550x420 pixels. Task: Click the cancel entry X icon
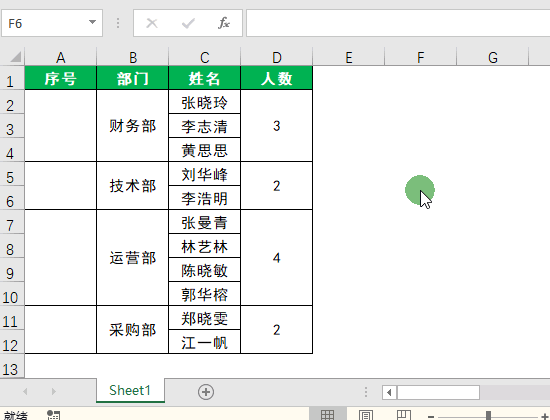pos(152,24)
